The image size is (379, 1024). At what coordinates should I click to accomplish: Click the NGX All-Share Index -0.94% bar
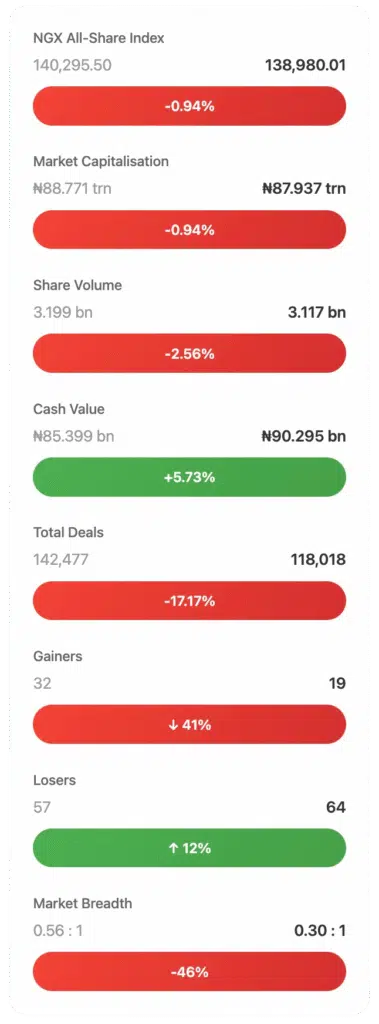point(190,106)
